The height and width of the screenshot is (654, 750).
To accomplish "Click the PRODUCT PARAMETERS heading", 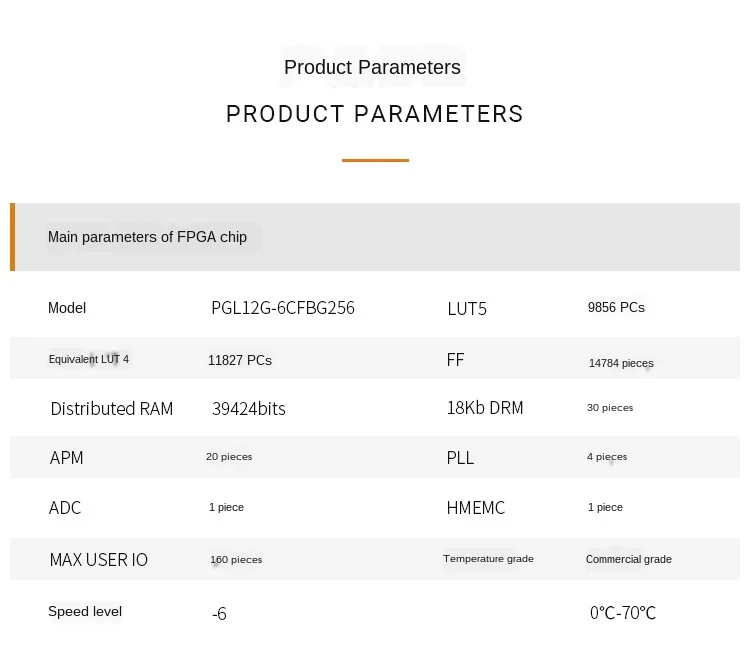I will (x=374, y=114).
